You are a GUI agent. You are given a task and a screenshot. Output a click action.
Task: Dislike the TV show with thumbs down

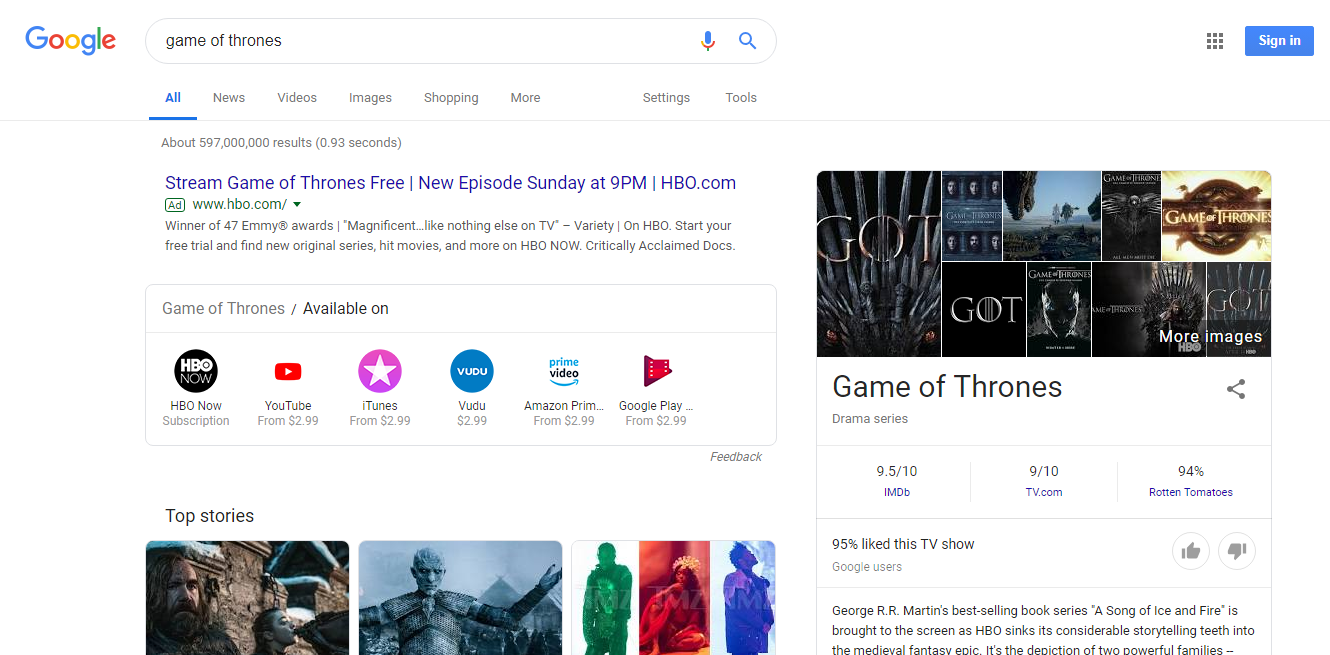pos(1237,551)
